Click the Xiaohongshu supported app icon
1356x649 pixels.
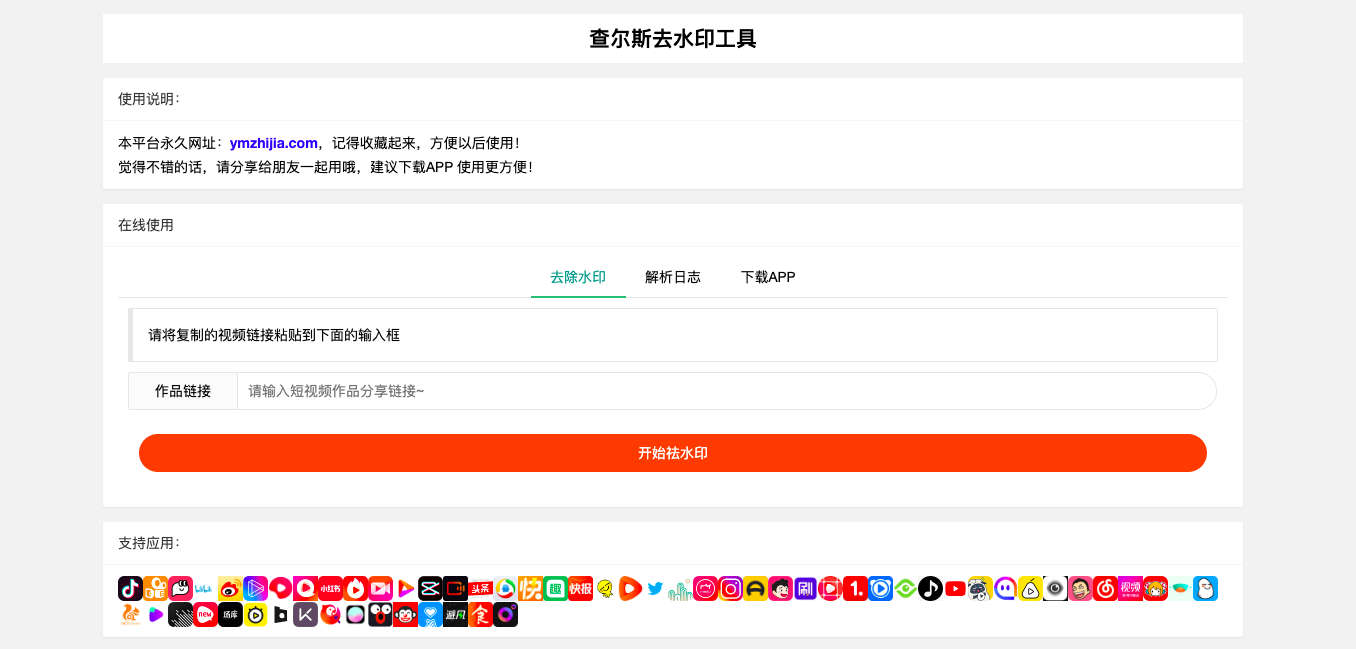click(329, 589)
